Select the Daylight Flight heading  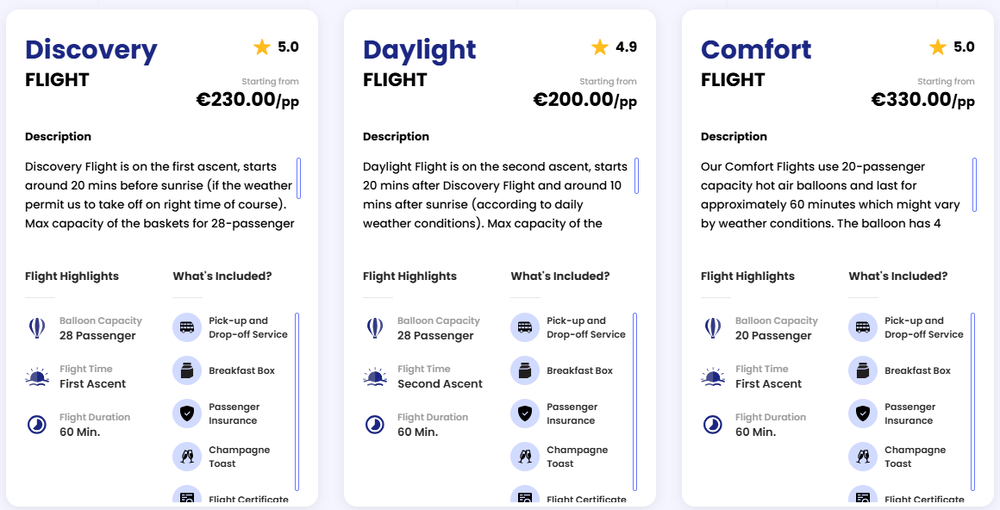420,50
